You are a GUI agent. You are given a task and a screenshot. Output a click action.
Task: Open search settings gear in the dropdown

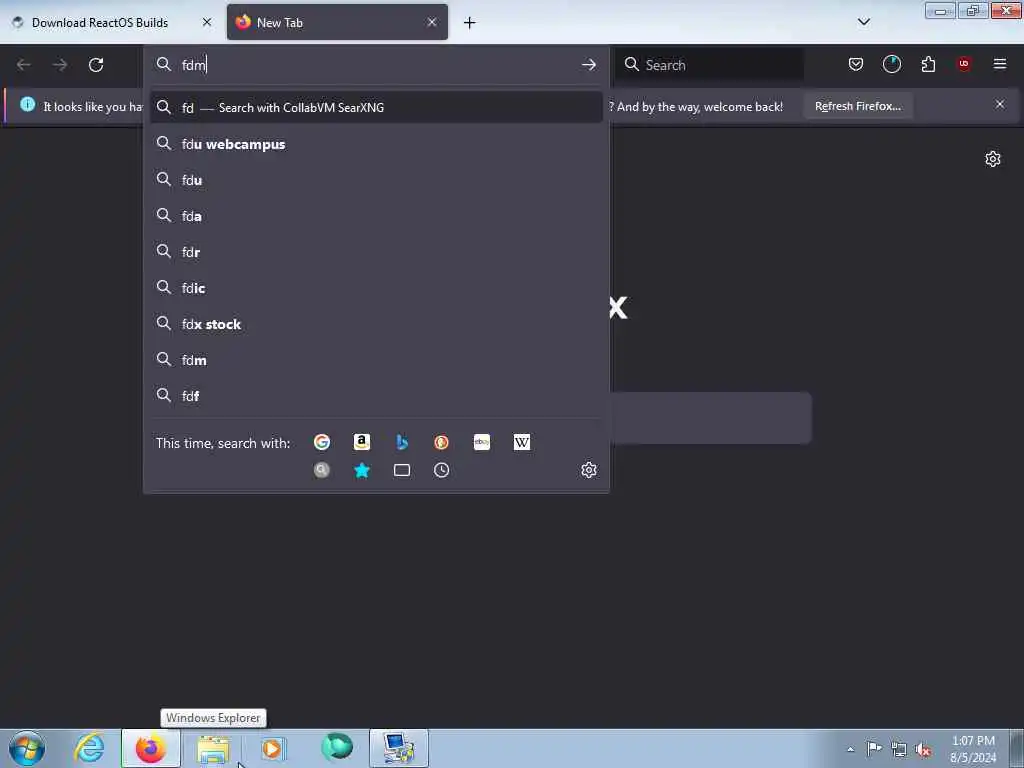coord(589,470)
